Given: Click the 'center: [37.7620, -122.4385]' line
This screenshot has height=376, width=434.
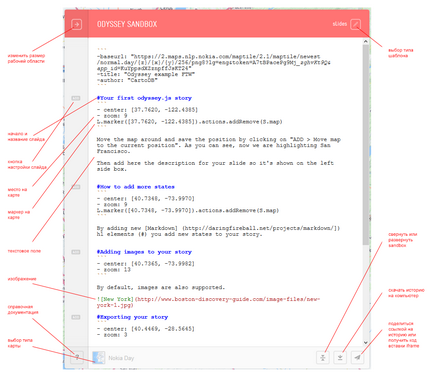Looking at the screenshot, I should [147, 110].
